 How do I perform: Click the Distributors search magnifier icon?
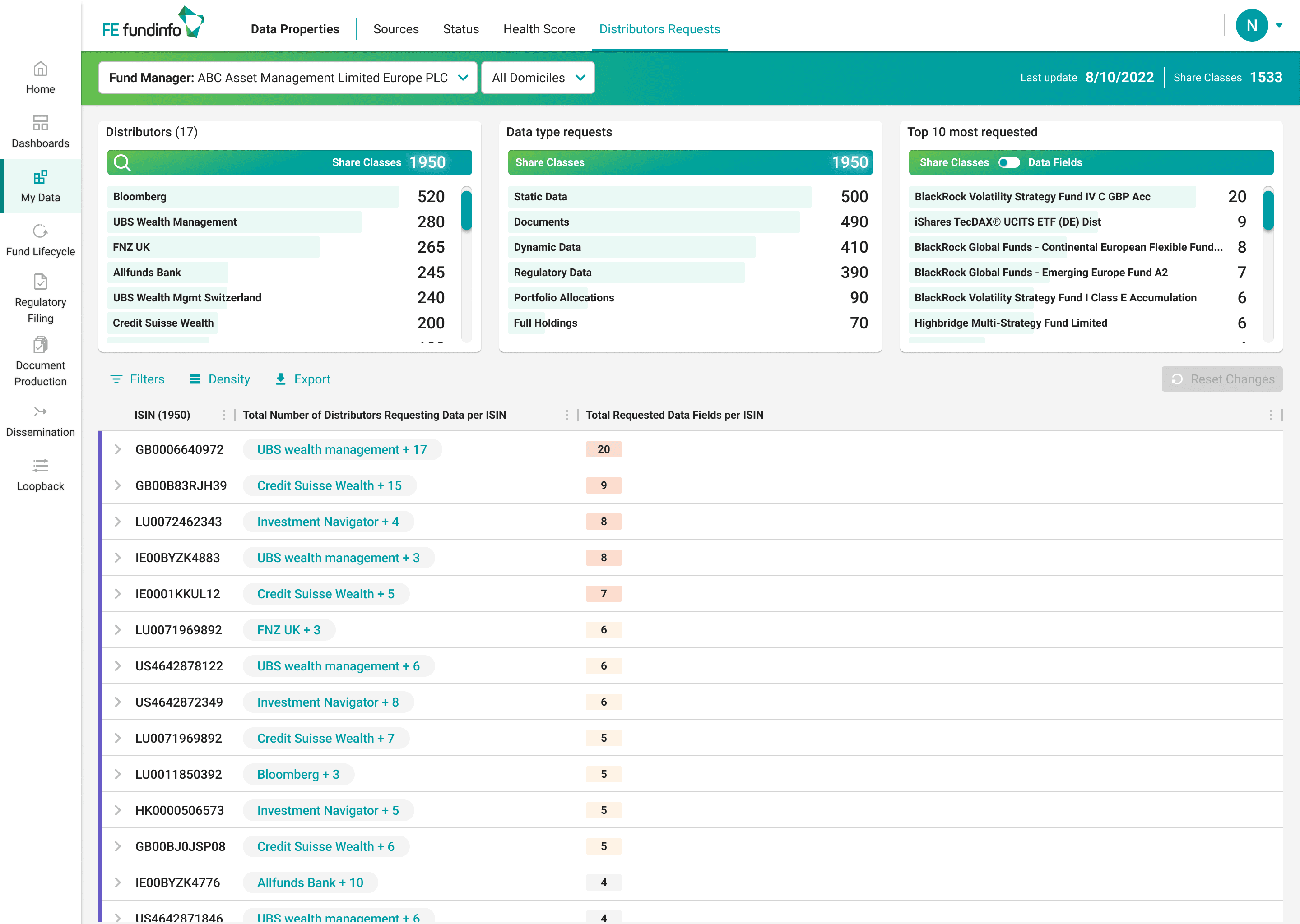(122, 163)
